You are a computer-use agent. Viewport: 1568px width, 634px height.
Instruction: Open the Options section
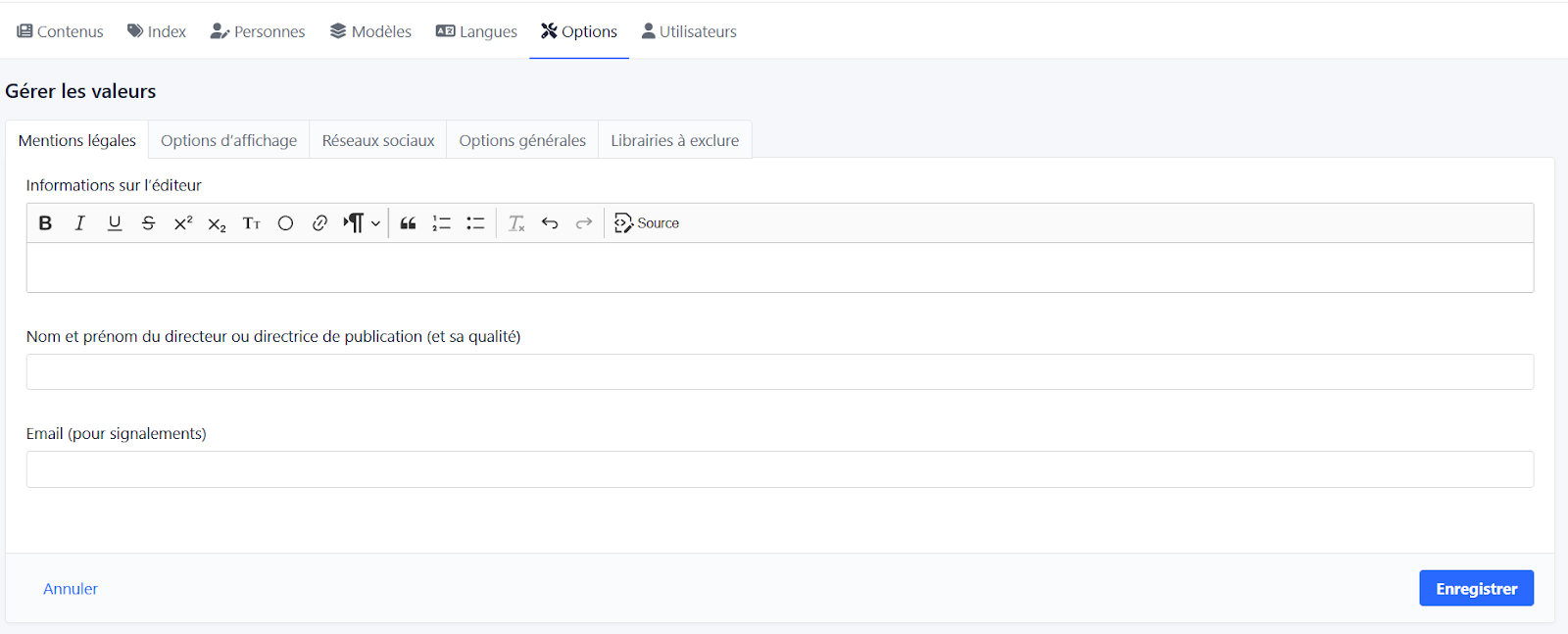point(579,31)
